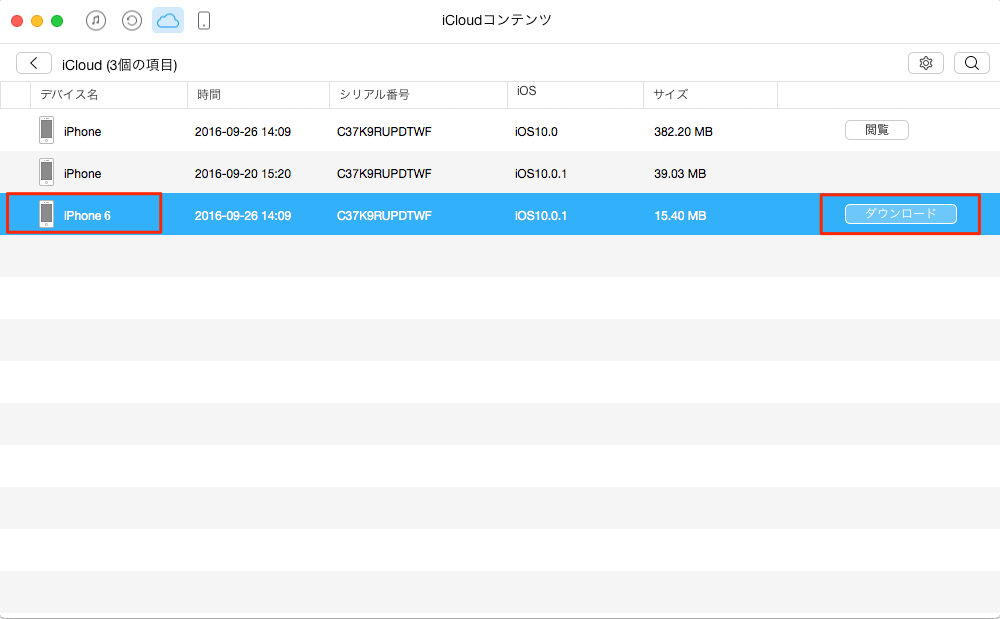1000x619 pixels.
Task: Click the ダウンロード button for iPhone 6
Action: (901, 214)
